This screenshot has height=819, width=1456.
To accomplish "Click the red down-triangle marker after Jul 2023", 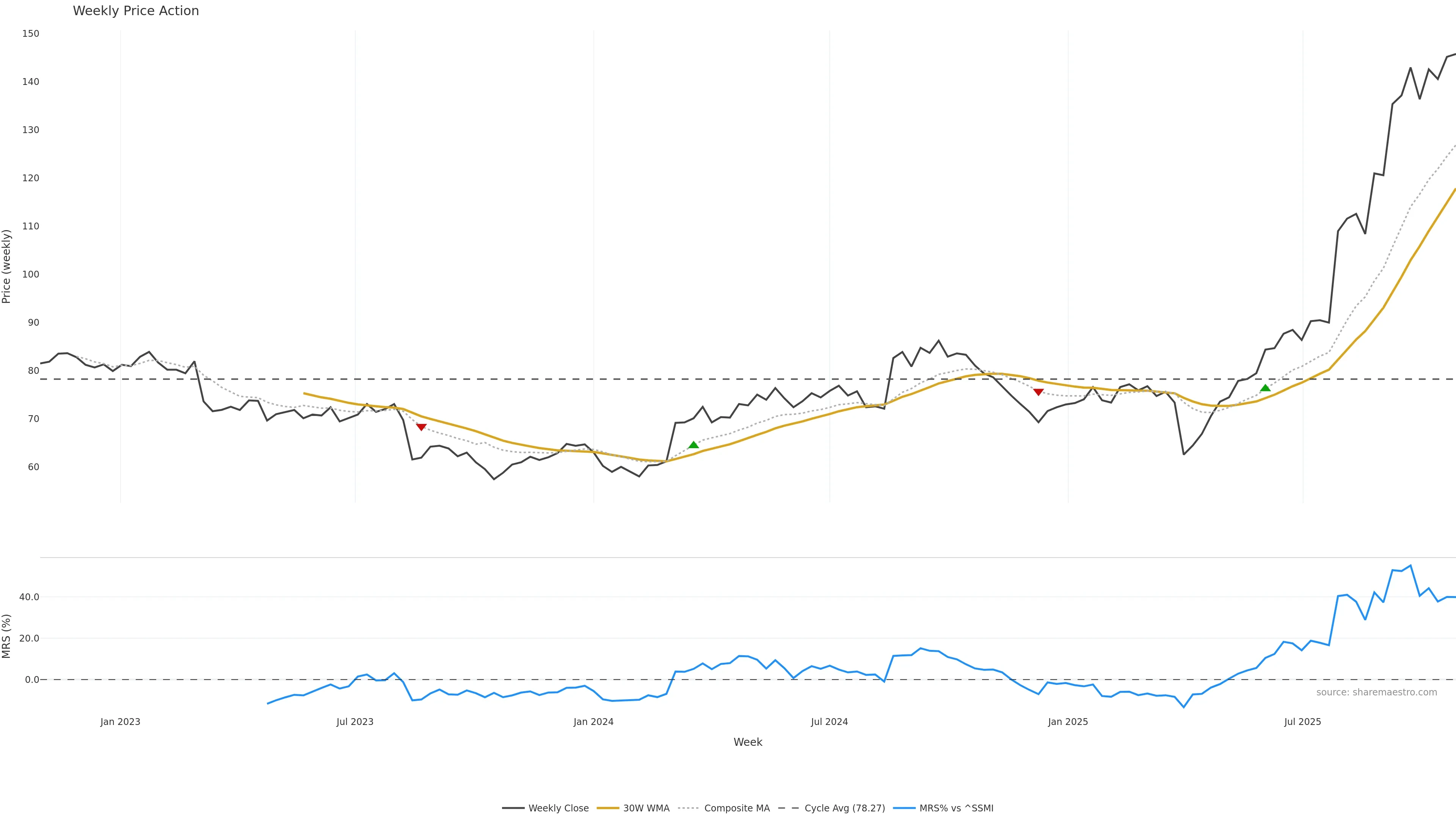I will click(x=421, y=427).
